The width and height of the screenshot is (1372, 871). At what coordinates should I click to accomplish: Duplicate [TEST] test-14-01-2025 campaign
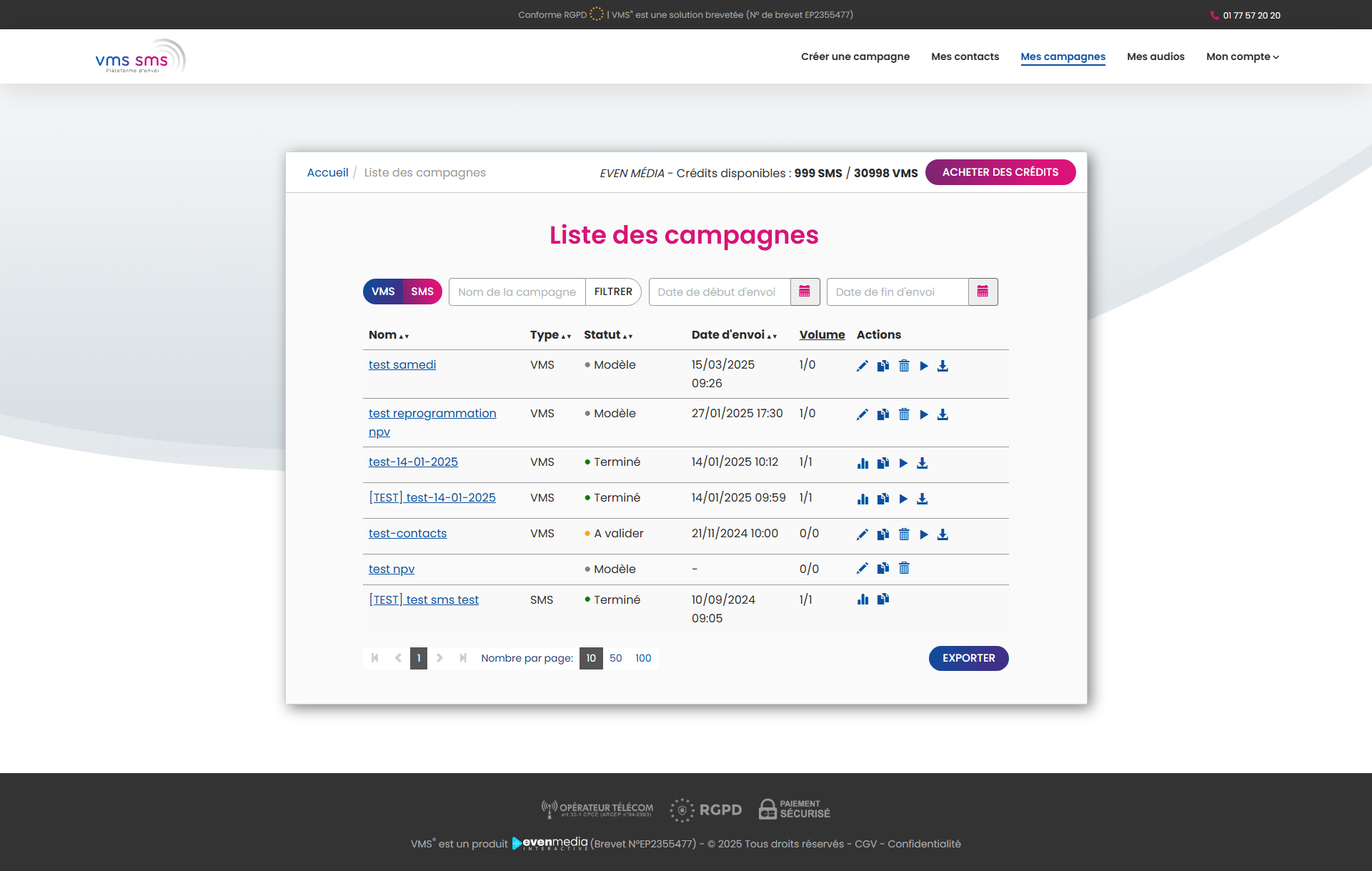click(x=883, y=499)
